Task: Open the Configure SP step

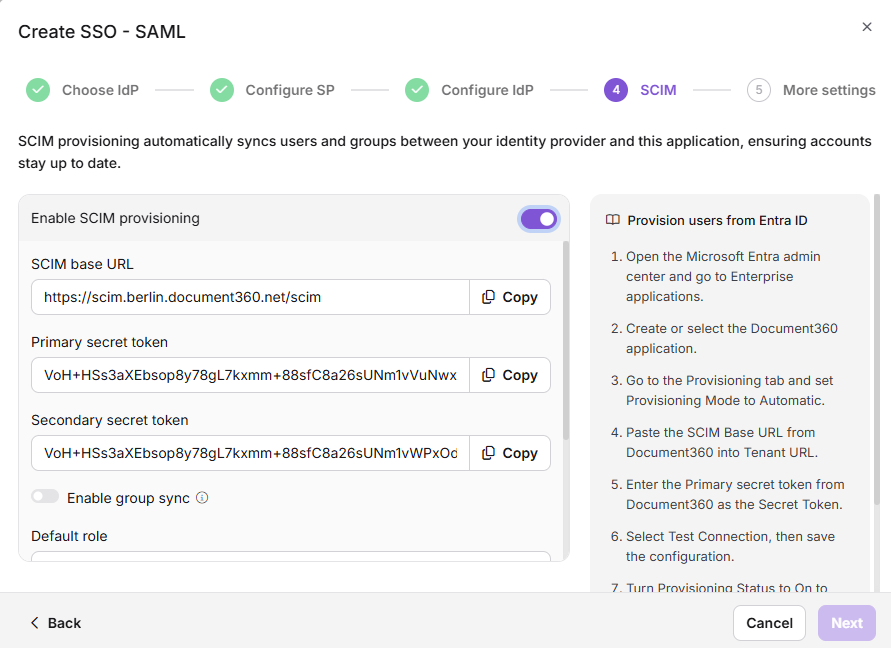Action: 290,90
